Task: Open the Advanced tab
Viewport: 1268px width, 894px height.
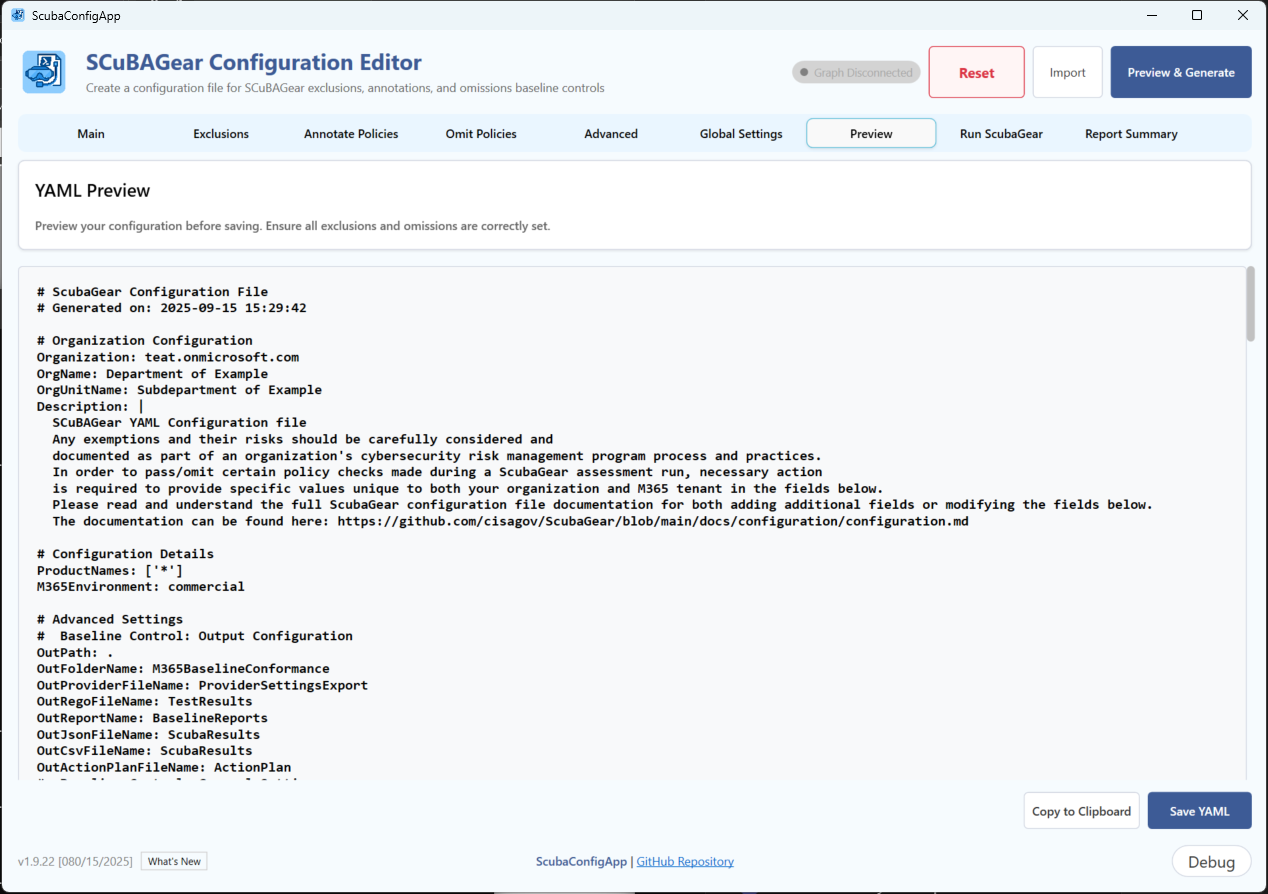Action: coord(611,134)
